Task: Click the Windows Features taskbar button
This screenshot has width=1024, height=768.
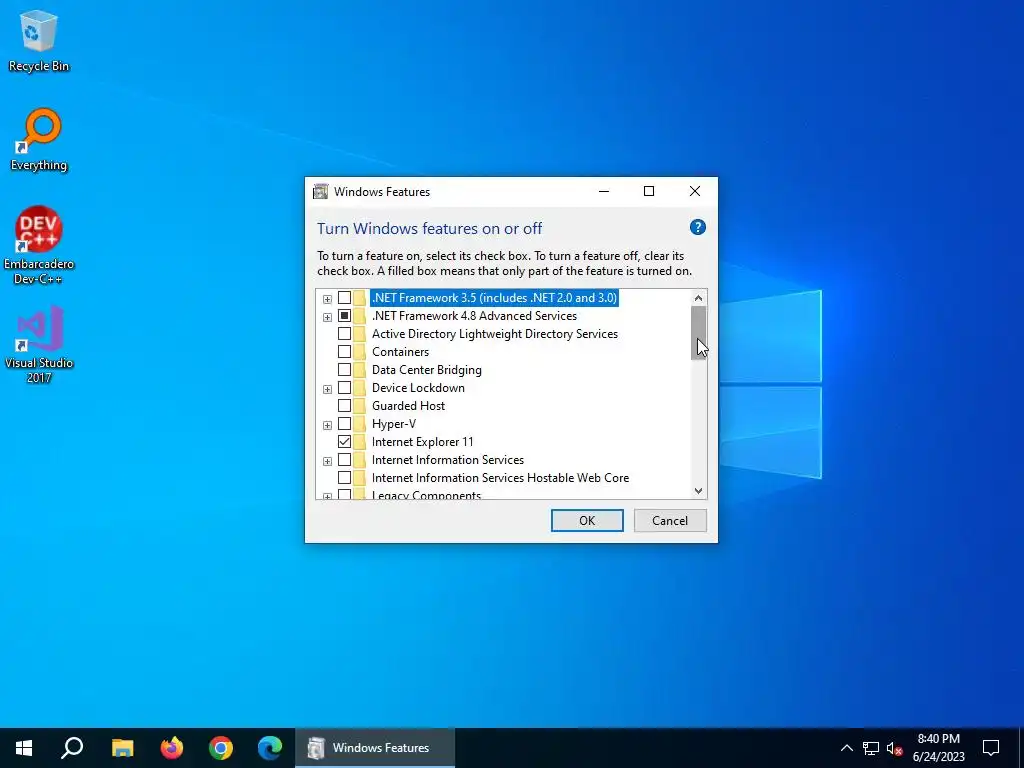Action: tap(375, 748)
